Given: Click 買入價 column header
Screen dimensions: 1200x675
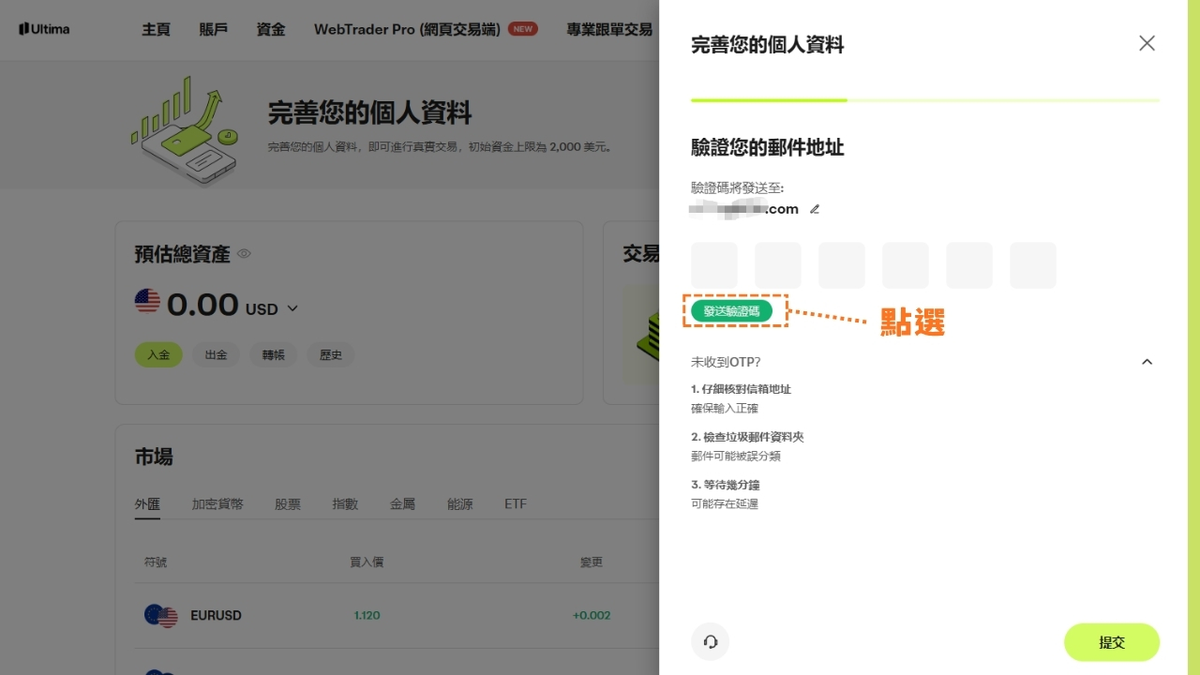Looking at the screenshot, I should [x=367, y=563].
